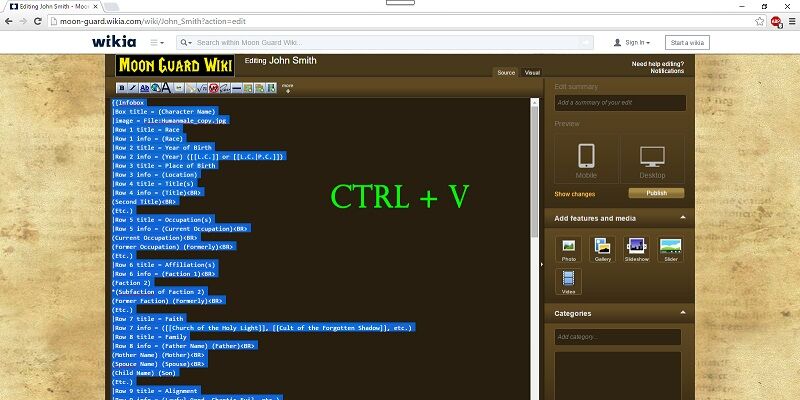Image resolution: width=800 pixels, height=400 pixels.
Task: Click the 'Row 8 title = Family' line
Action: point(151,337)
